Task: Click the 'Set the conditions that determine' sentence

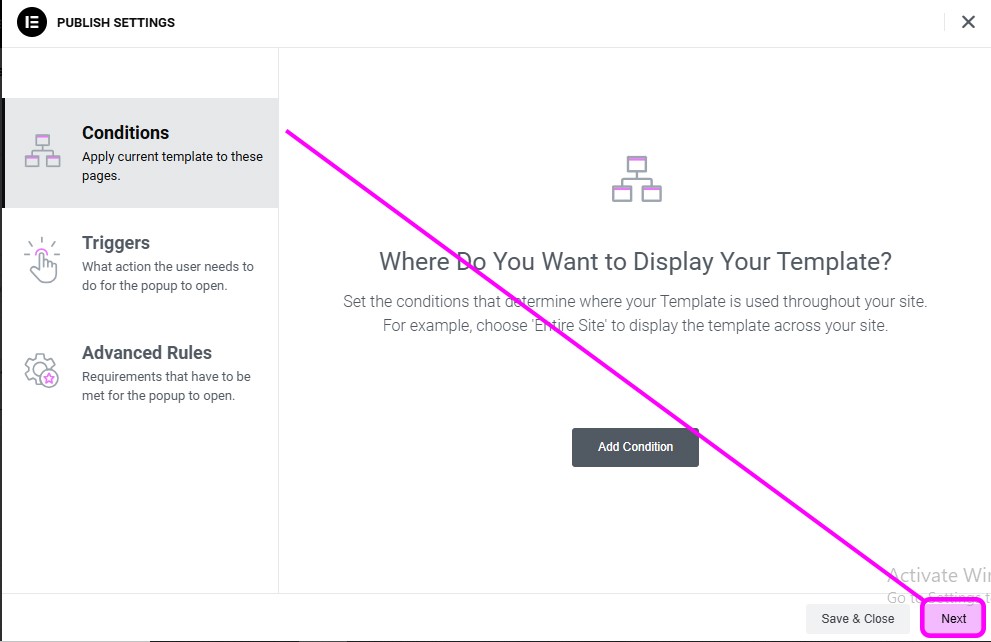Action: coord(635,301)
